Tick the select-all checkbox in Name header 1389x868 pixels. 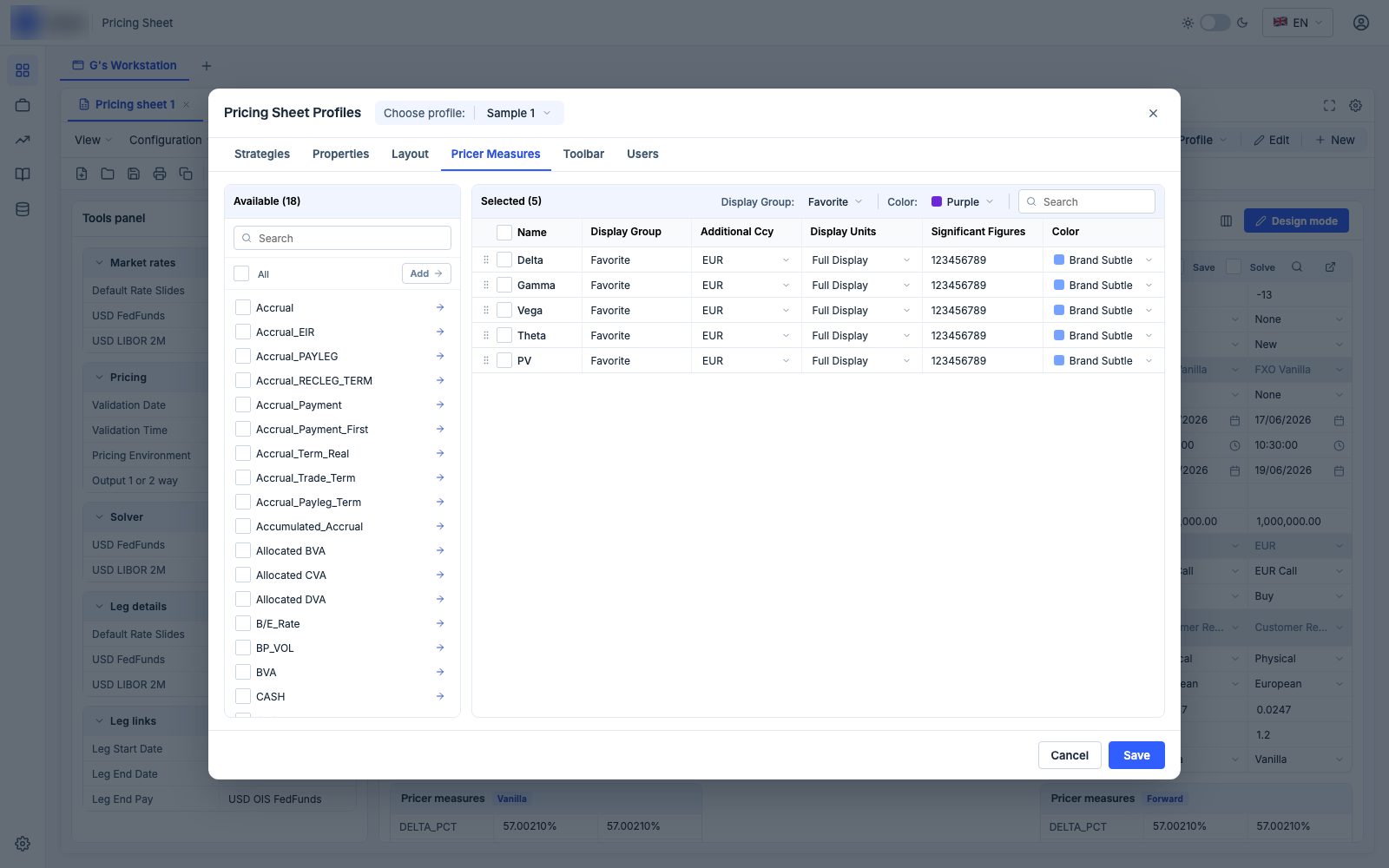pyautogui.click(x=504, y=232)
